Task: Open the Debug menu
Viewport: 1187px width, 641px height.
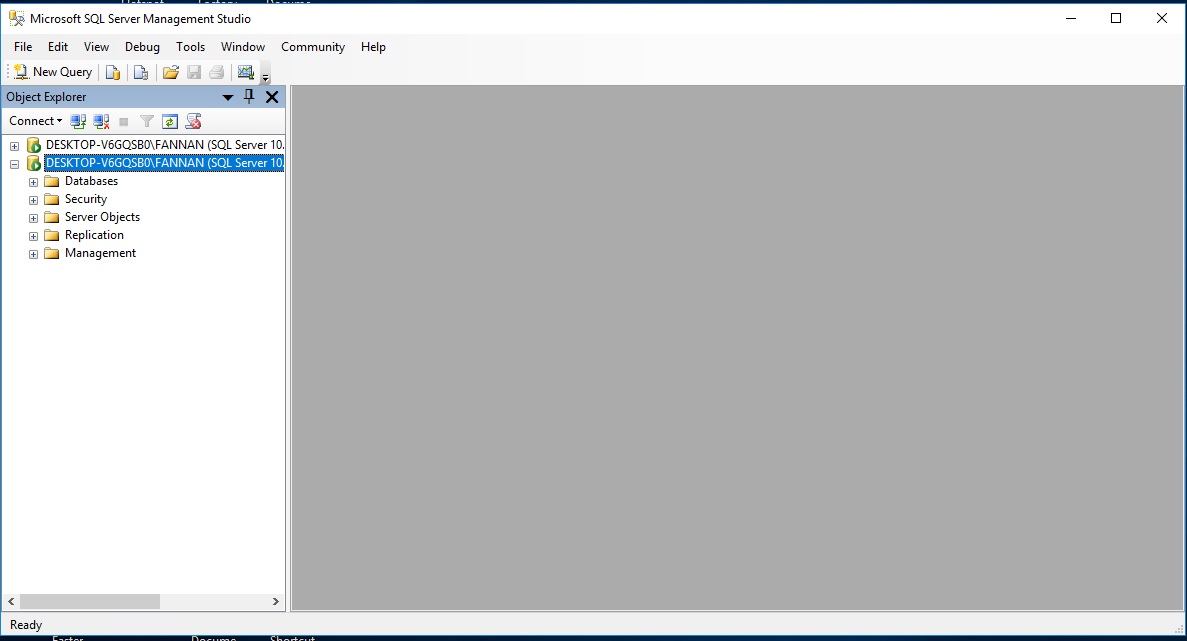Action: coord(142,47)
